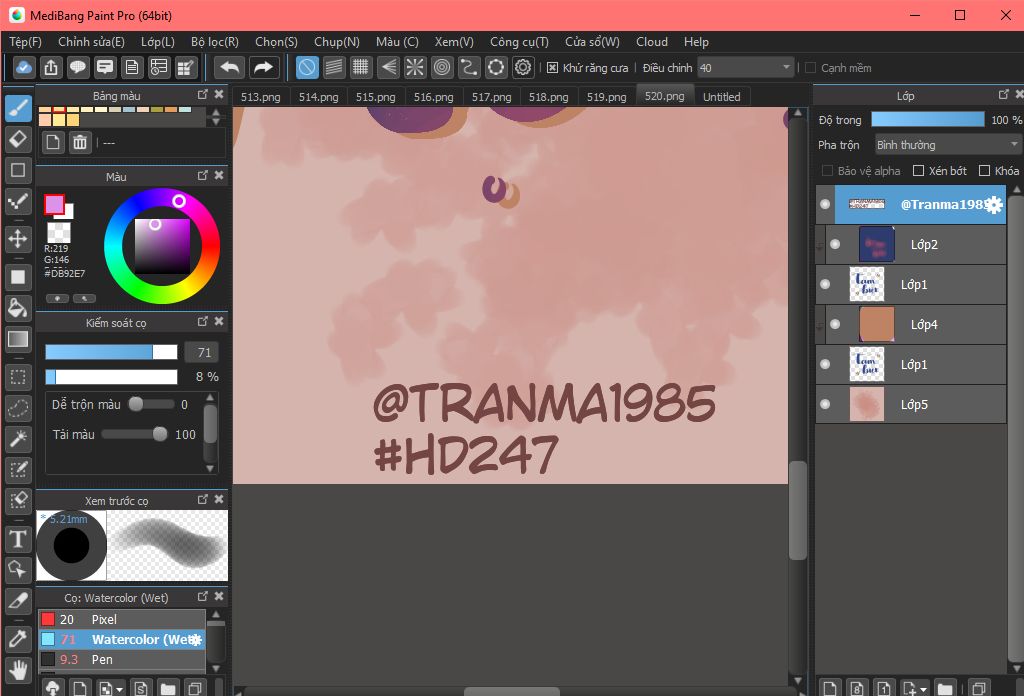Choose the Bucket fill tool

[x=18, y=308]
